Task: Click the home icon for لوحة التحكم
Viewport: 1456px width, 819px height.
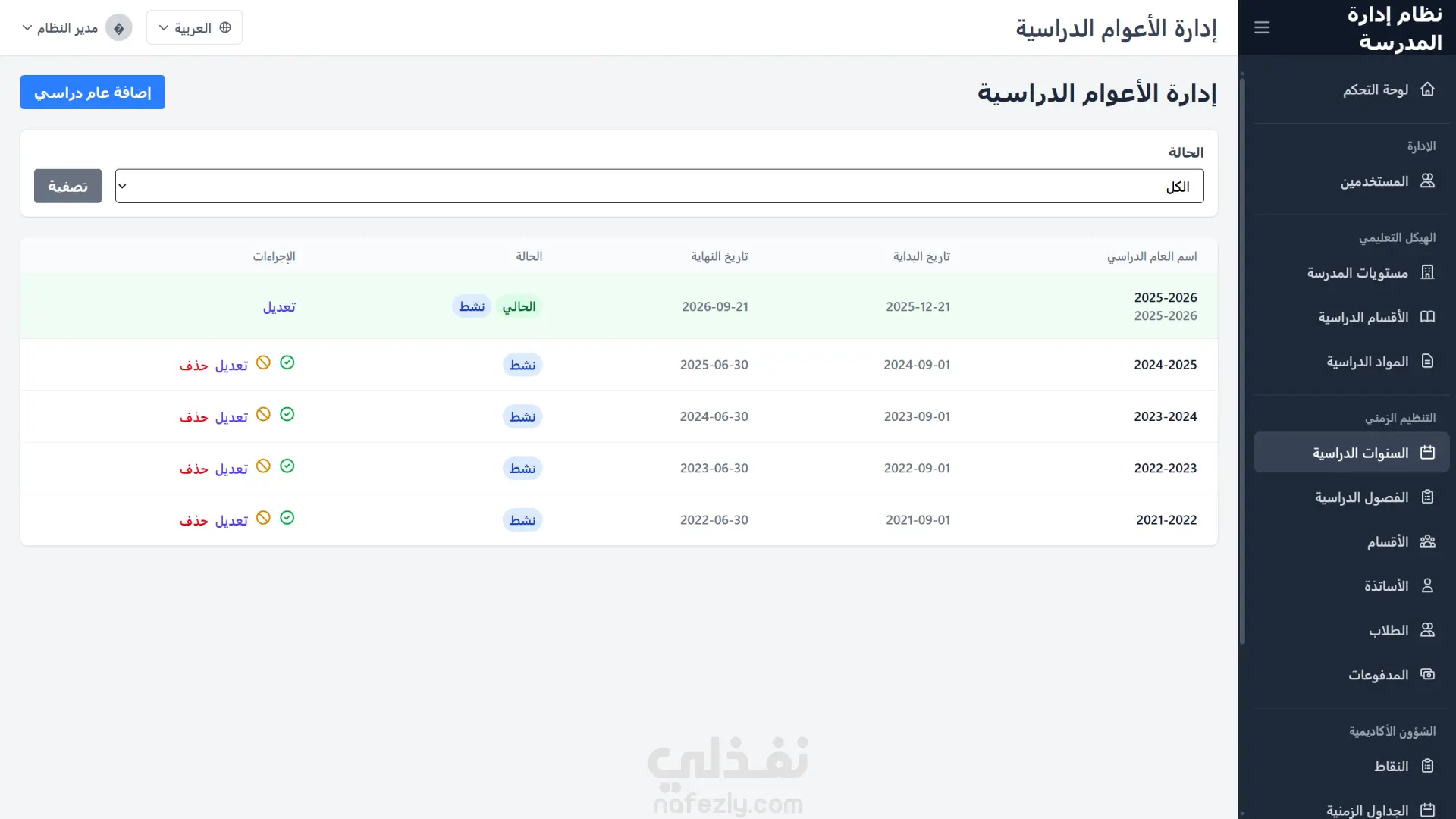Action: 1427,89
